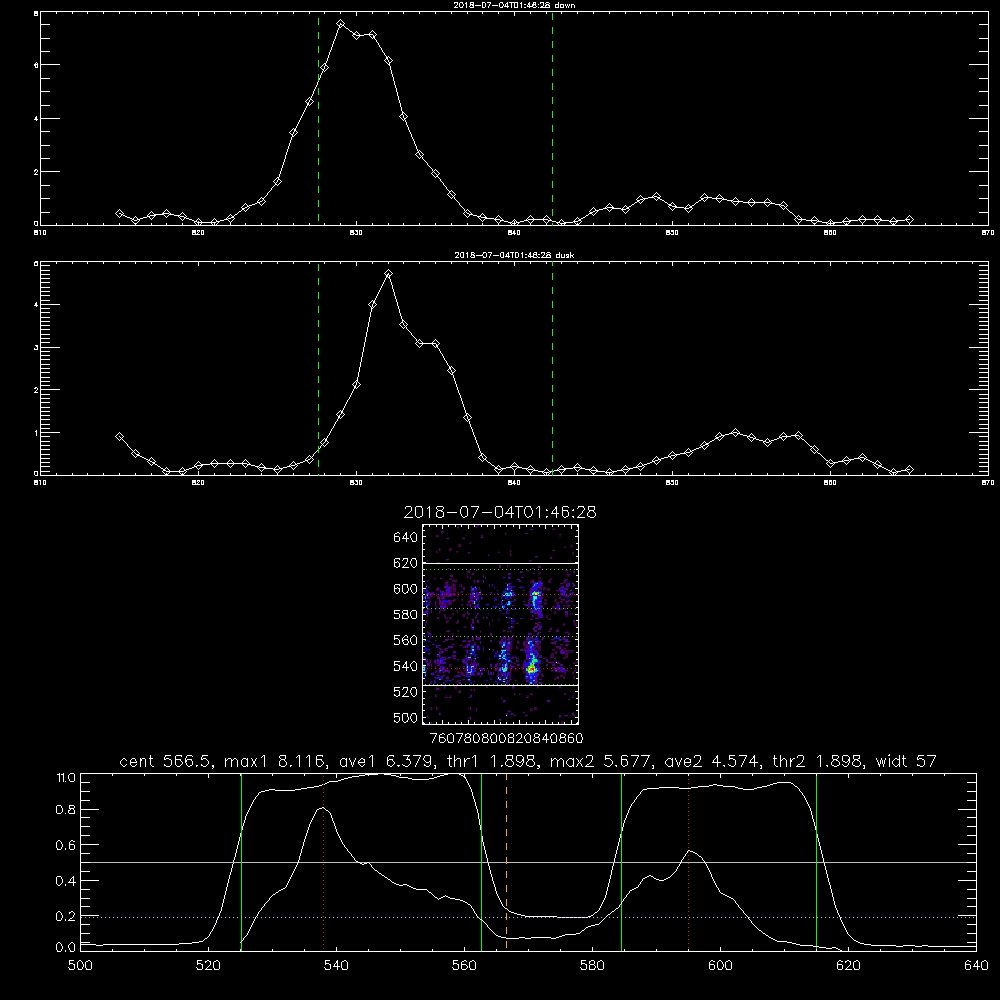Click the 640 label on the heatmap y-axis

(x=406, y=538)
